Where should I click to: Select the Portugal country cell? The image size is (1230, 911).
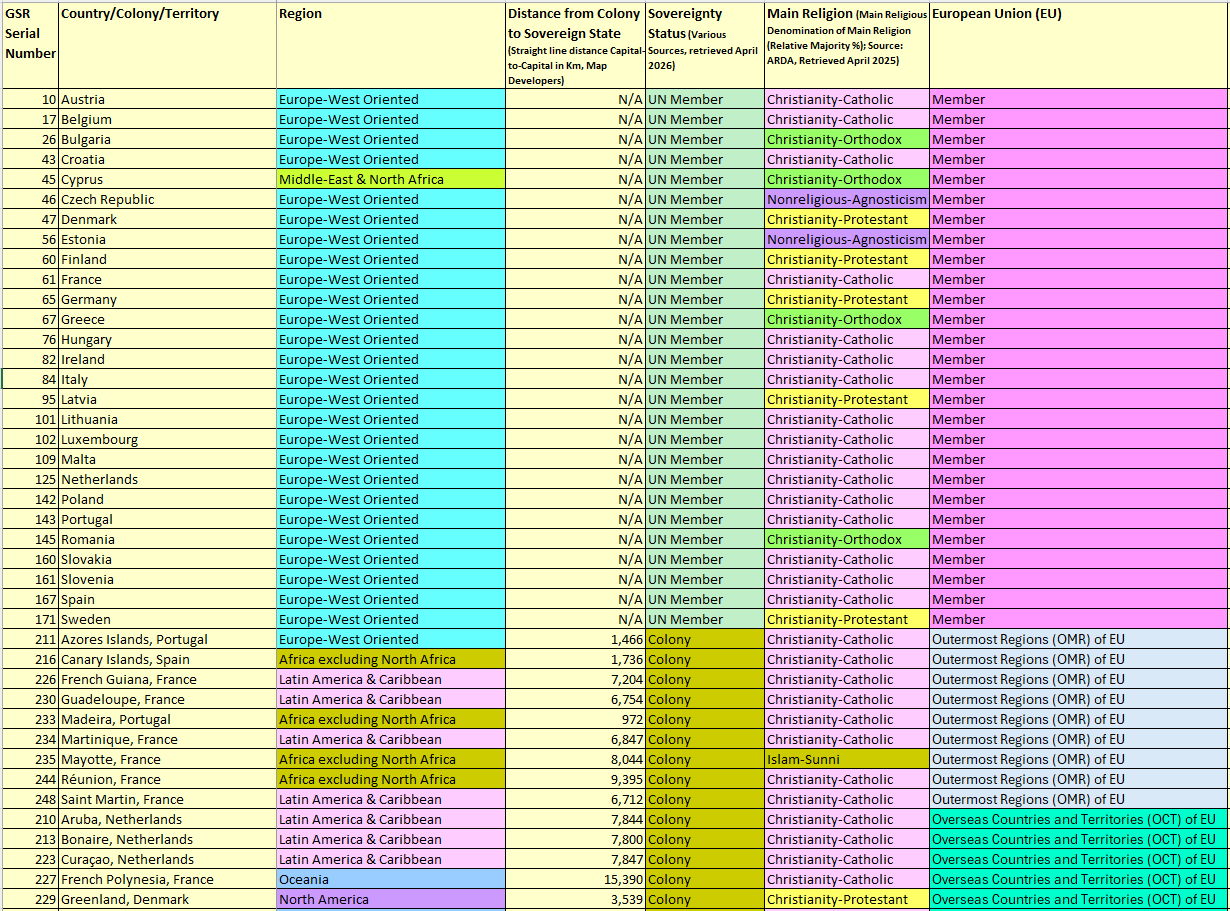(x=167, y=519)
